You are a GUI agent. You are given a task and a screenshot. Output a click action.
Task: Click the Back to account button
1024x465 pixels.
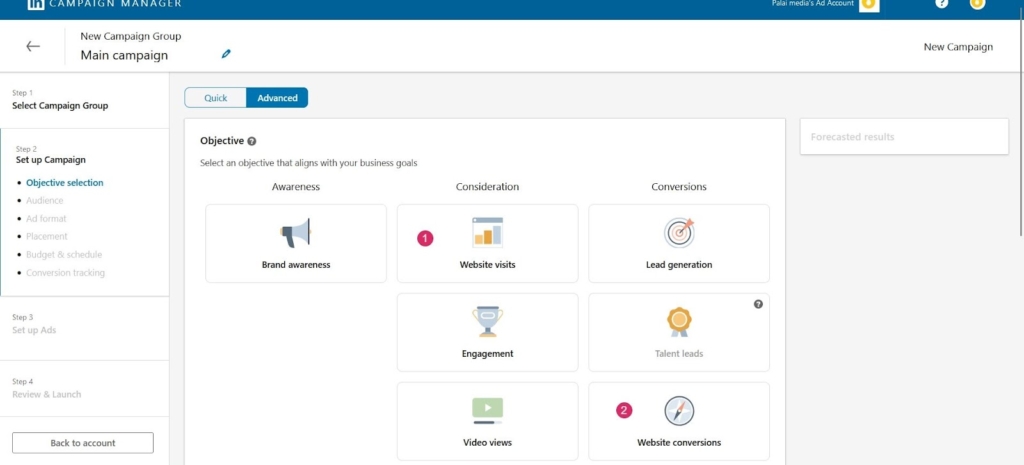tap(83, 443)
